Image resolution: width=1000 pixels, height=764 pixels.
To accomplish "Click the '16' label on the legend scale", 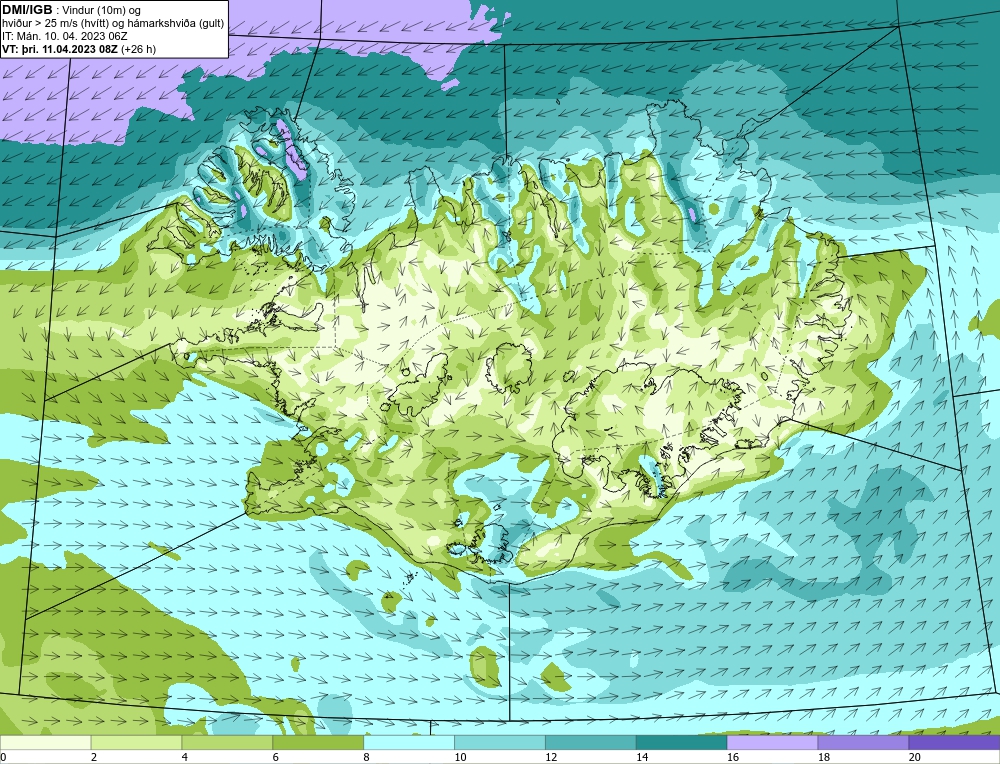I will click(x=732, y=757).
